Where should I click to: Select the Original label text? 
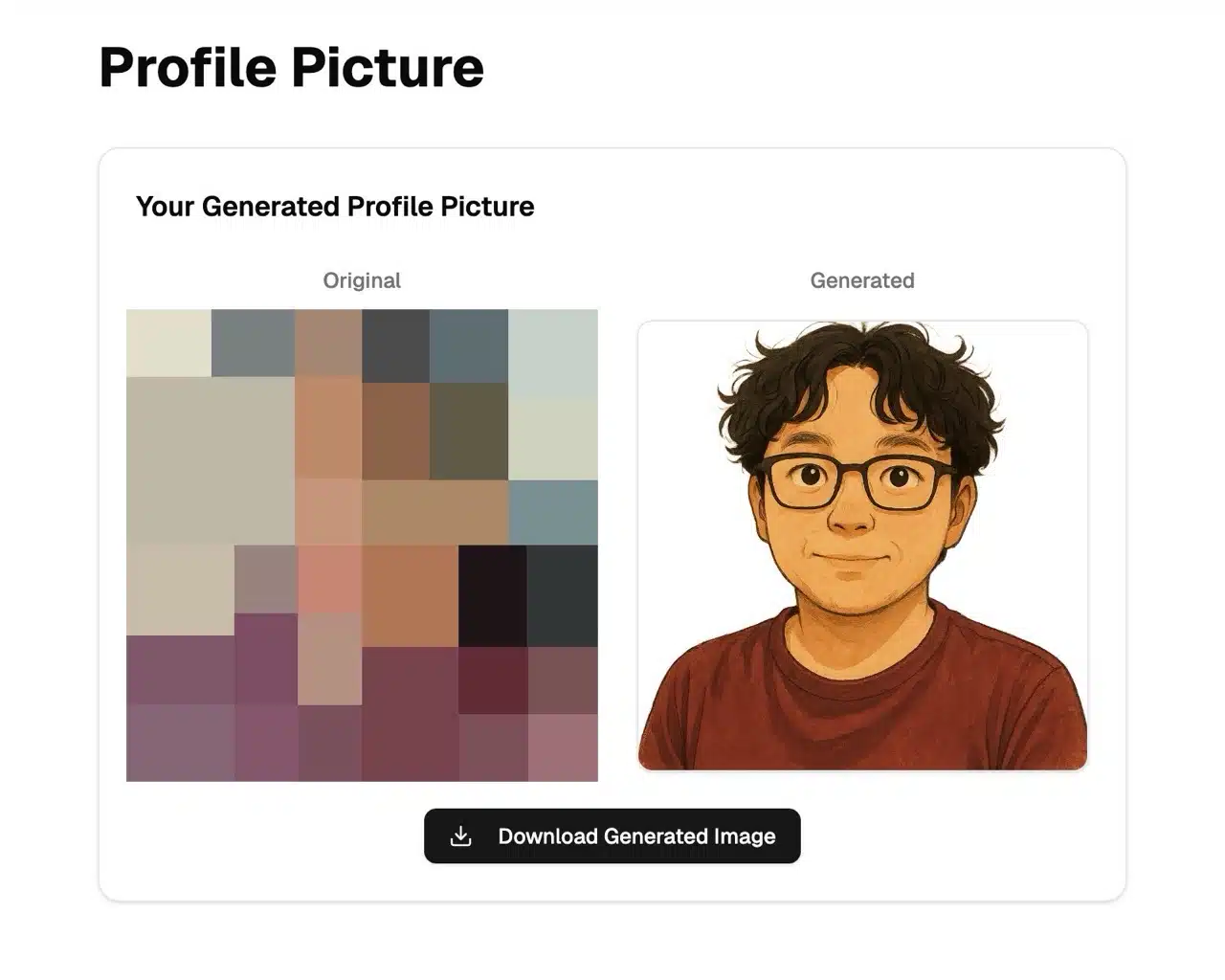click(x=362, y=280)
